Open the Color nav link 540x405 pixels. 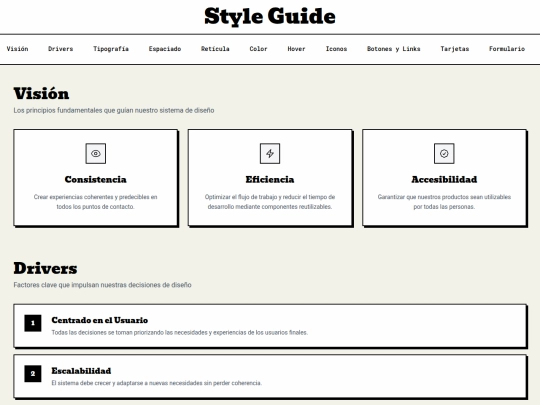pos(259,49)
